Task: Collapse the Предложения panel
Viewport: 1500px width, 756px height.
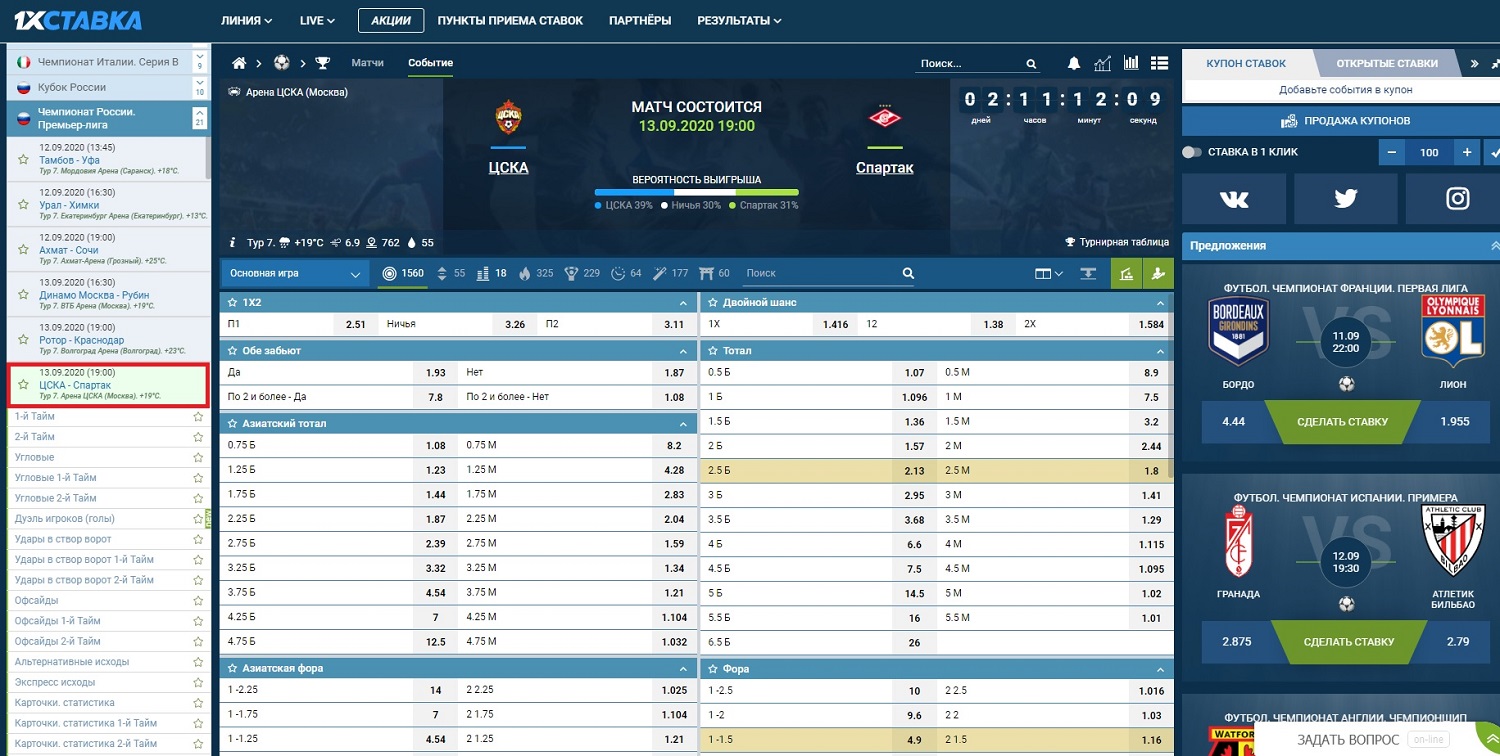Action: (1494, 245)
